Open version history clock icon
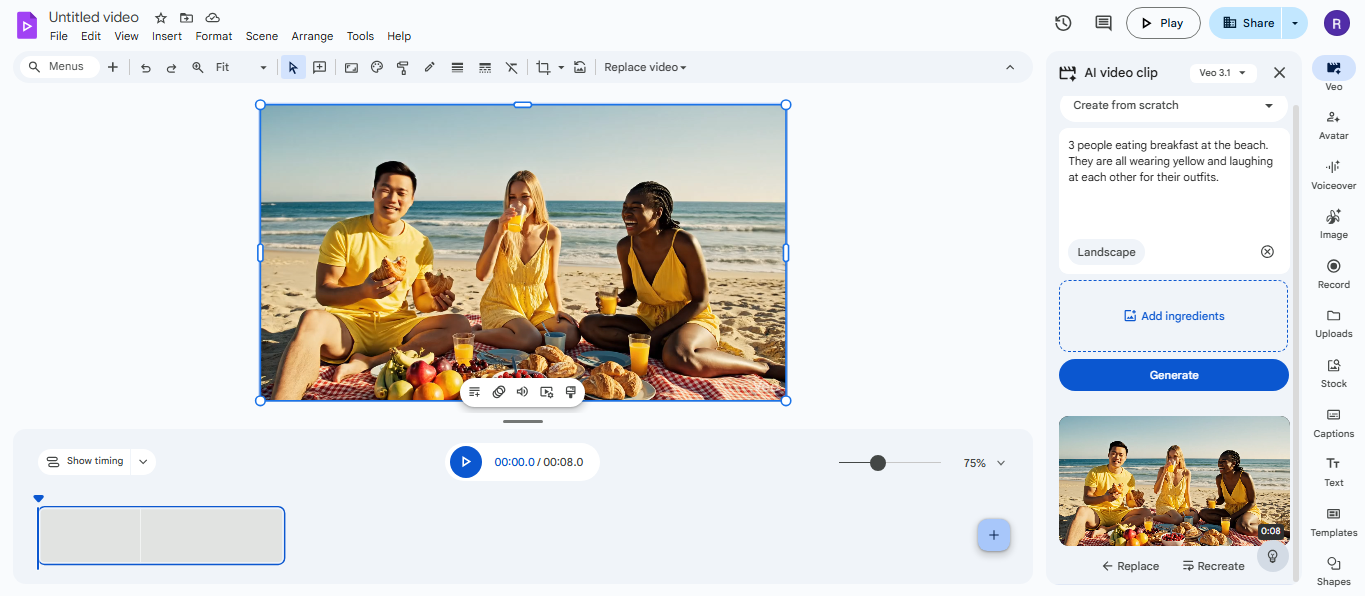Screen dimensions: 1365x596 [x=1063, y=23]
